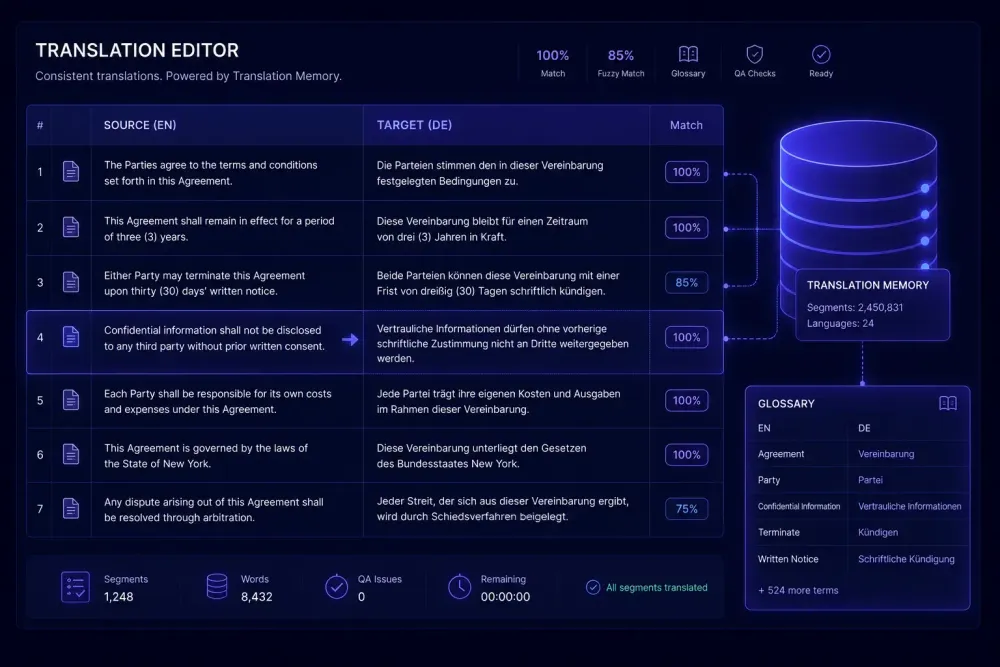Click 100% match badge of 'Vertrauliche Informationen dürfen' row
Screen dimensions: 1000x667
(686, 337)
